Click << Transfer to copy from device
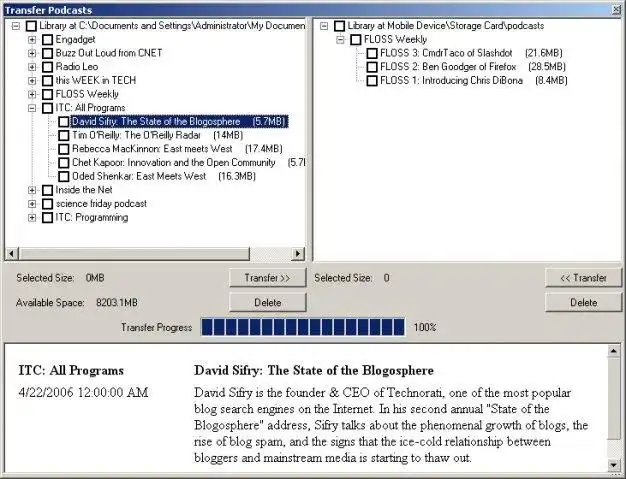Viewport: 626px width, 479px height. point(583,278)
